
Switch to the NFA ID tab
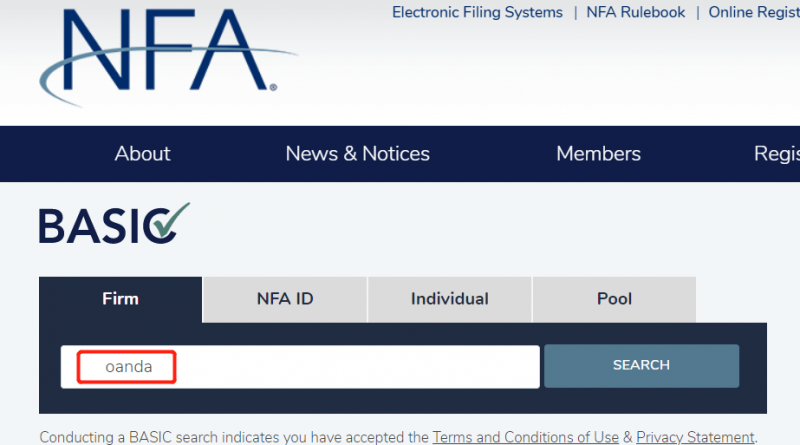pos(285,299)
